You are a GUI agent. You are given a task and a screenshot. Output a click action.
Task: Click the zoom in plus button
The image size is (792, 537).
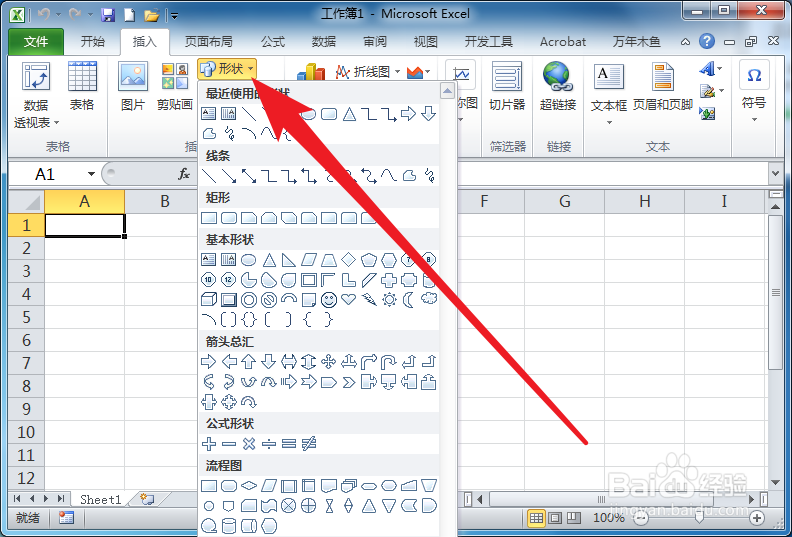[757, 518]
